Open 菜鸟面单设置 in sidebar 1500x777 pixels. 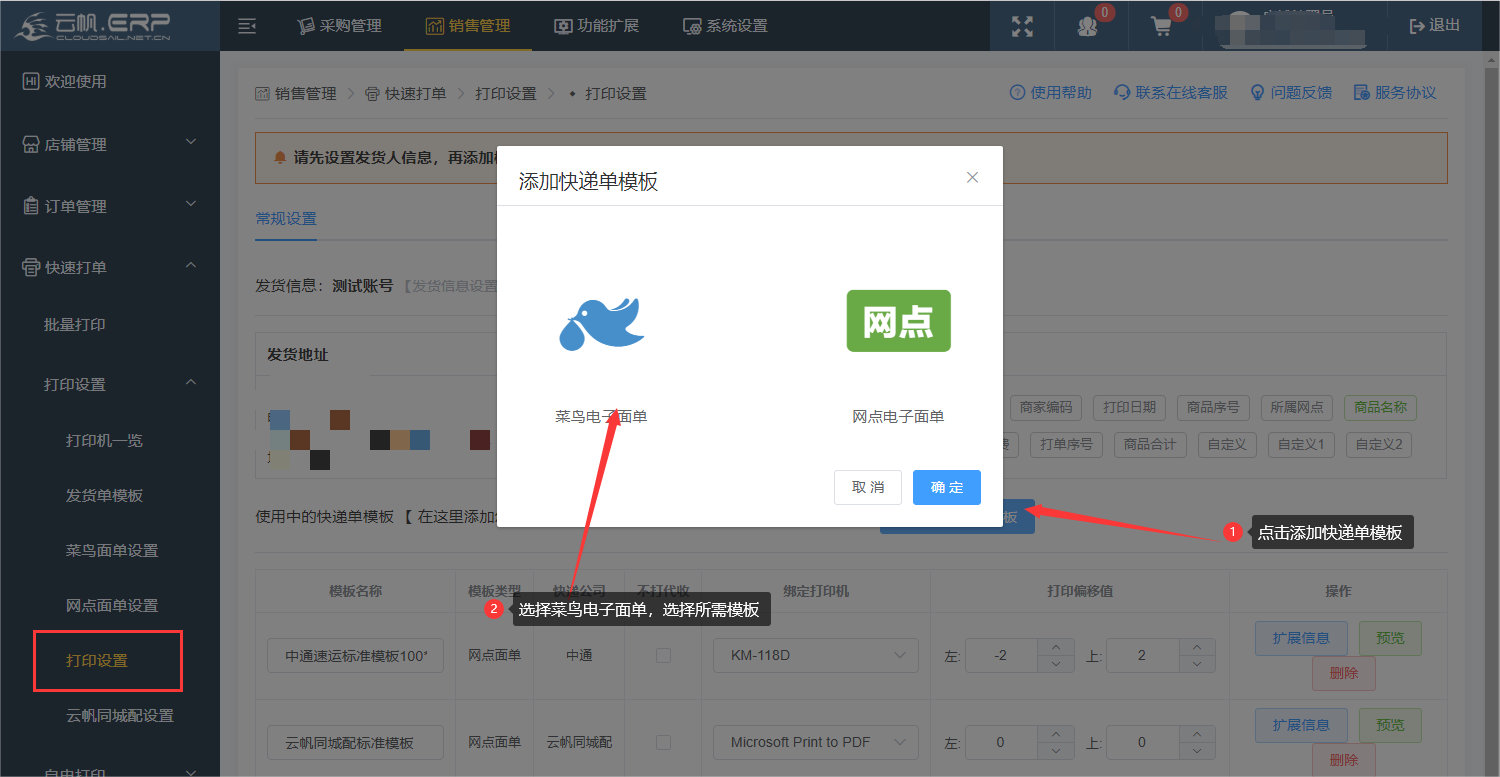[x=112, y=550]
